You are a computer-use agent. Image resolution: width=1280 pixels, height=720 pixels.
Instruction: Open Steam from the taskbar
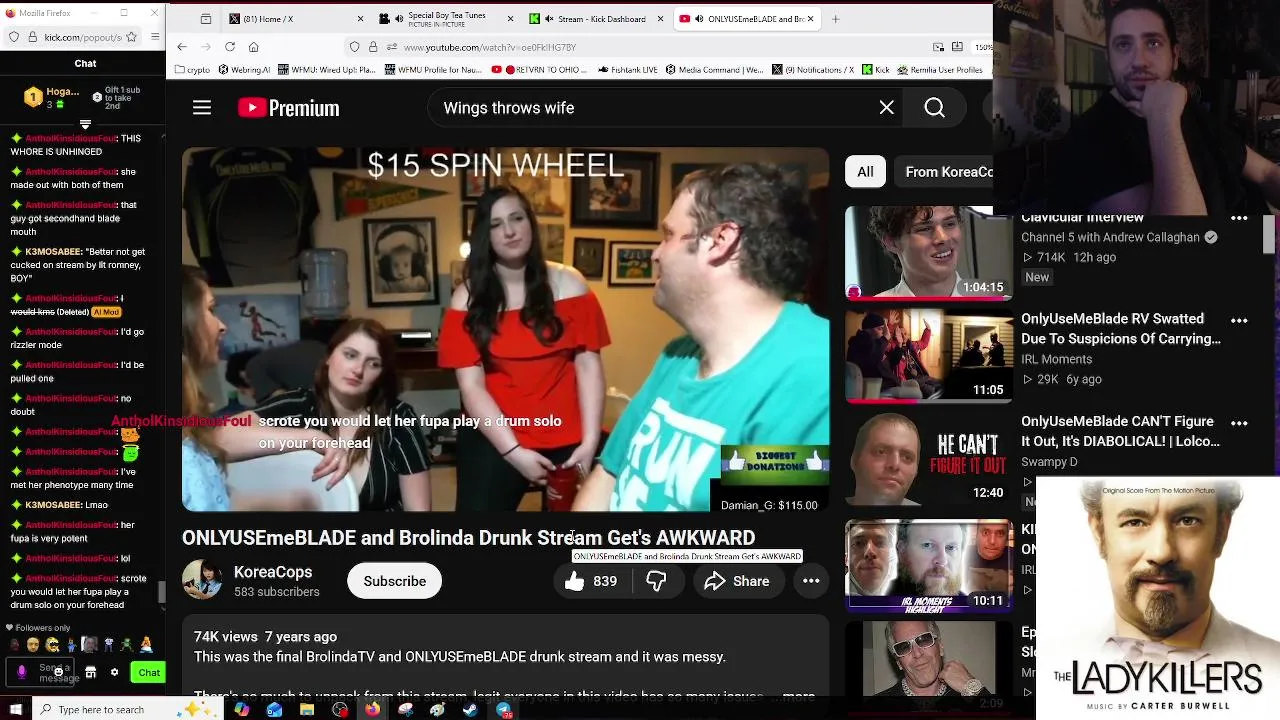coord(470,710)
